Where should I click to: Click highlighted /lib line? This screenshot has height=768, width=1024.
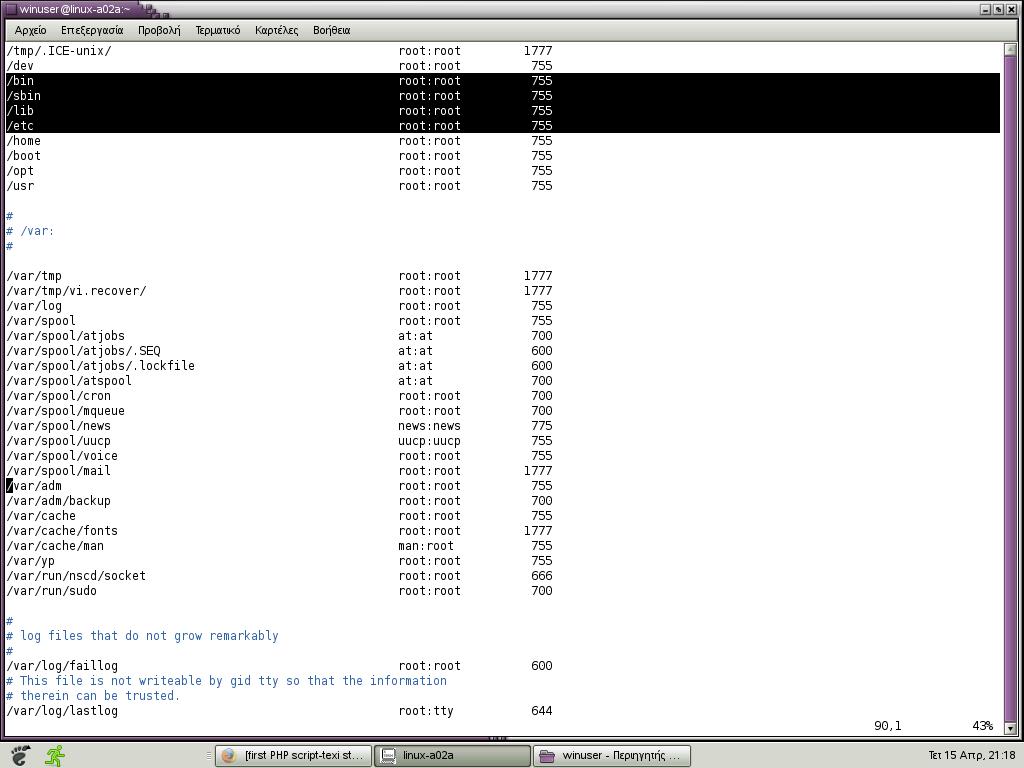point(503,111)
